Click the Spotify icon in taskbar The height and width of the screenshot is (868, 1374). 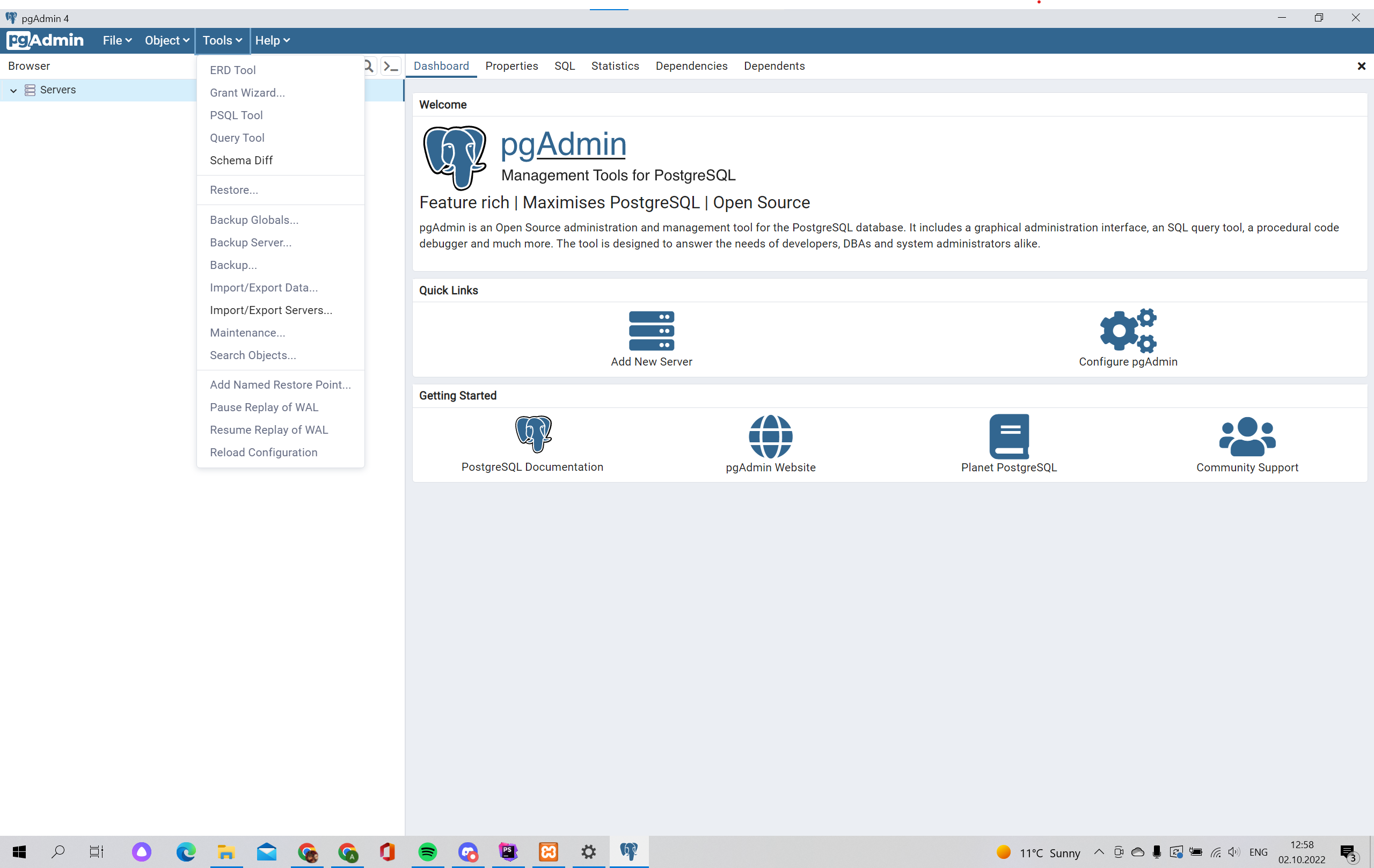tap(427, 852)
